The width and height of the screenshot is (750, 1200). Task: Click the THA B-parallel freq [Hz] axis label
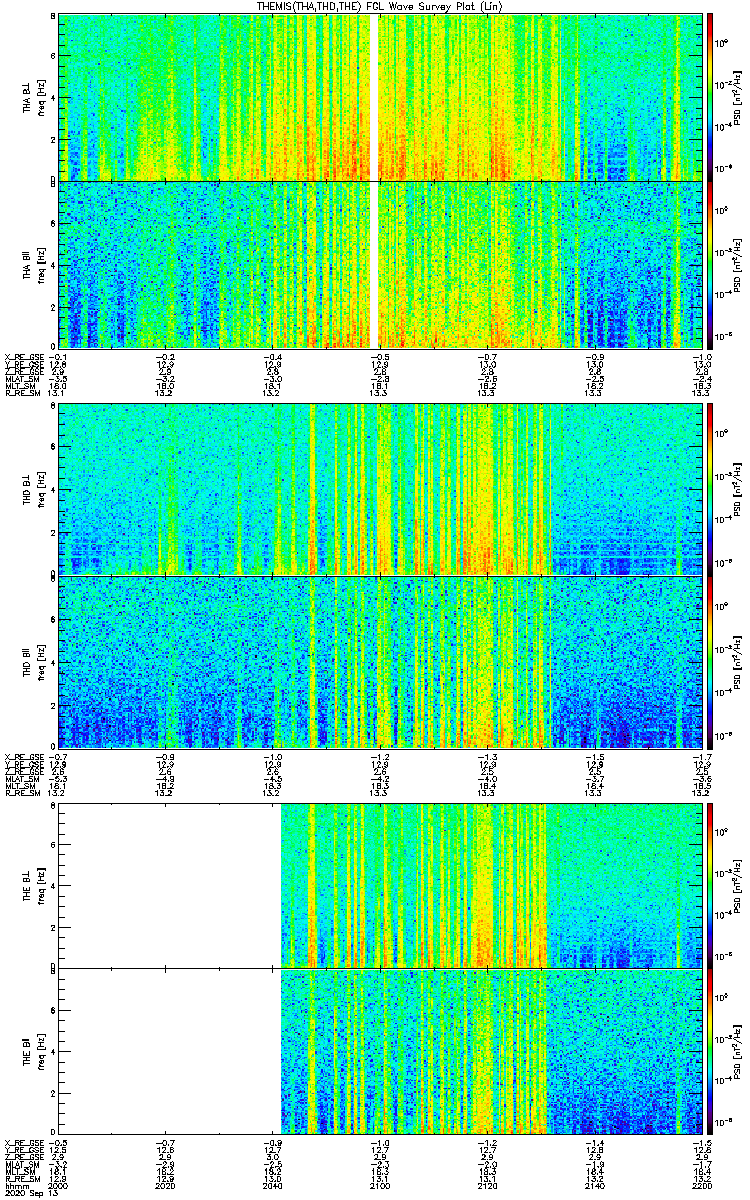click(x=42, y=264)
